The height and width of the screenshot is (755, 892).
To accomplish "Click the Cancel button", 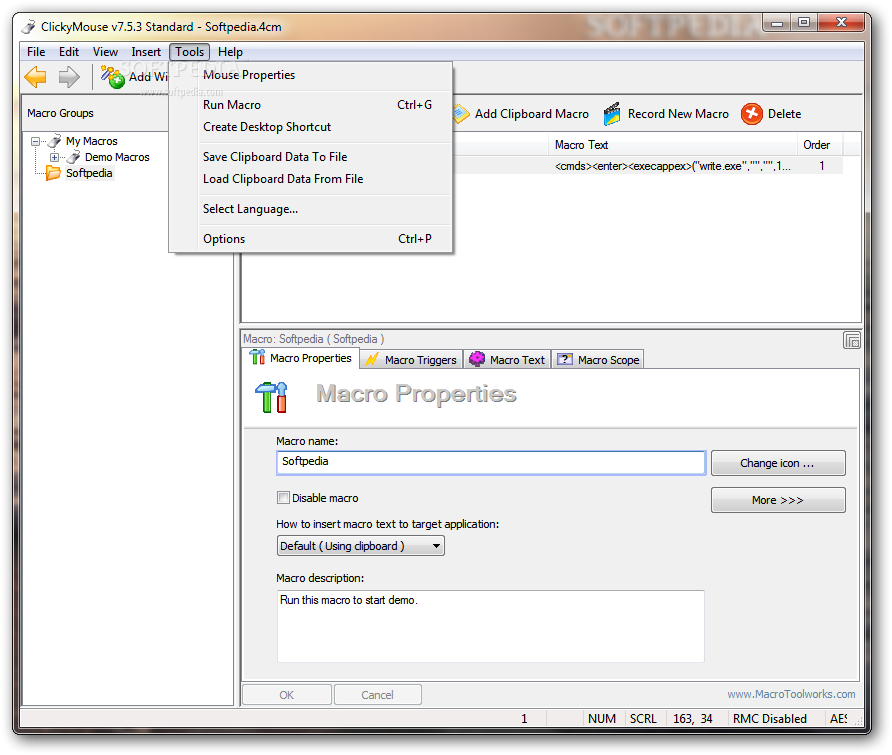I will [x=377, y=695].
